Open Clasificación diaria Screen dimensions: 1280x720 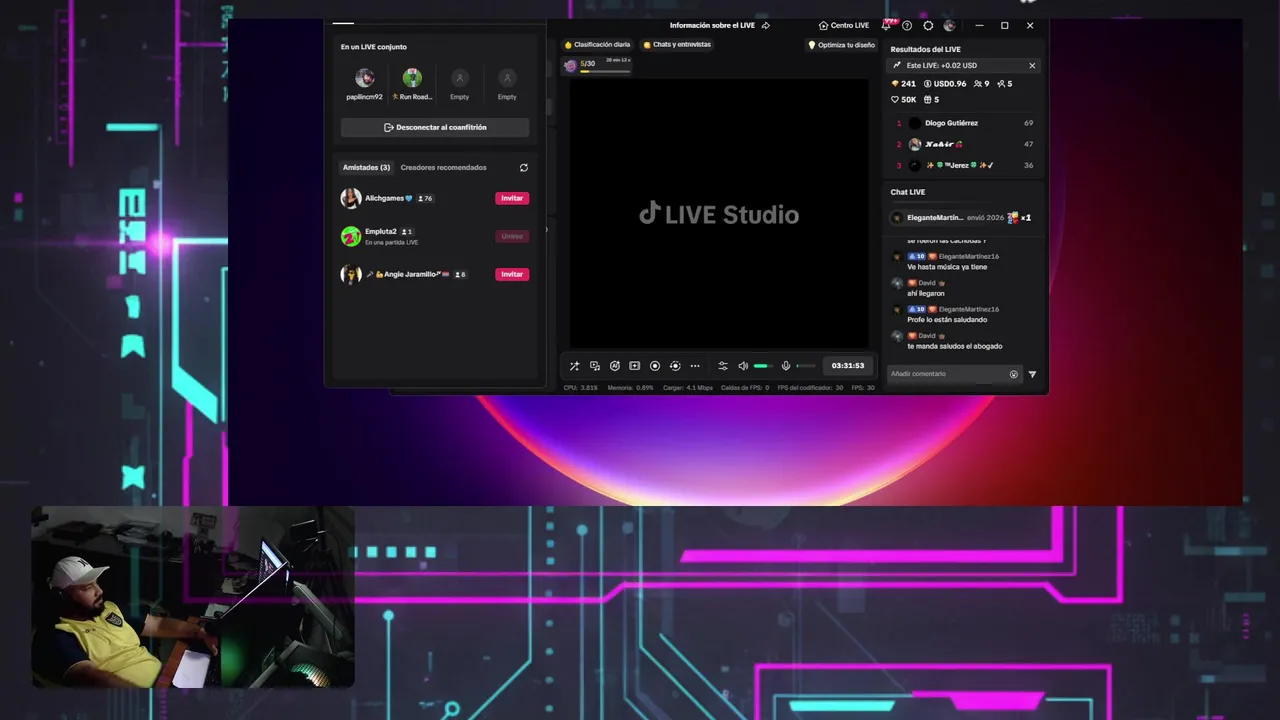coord(597,45)
